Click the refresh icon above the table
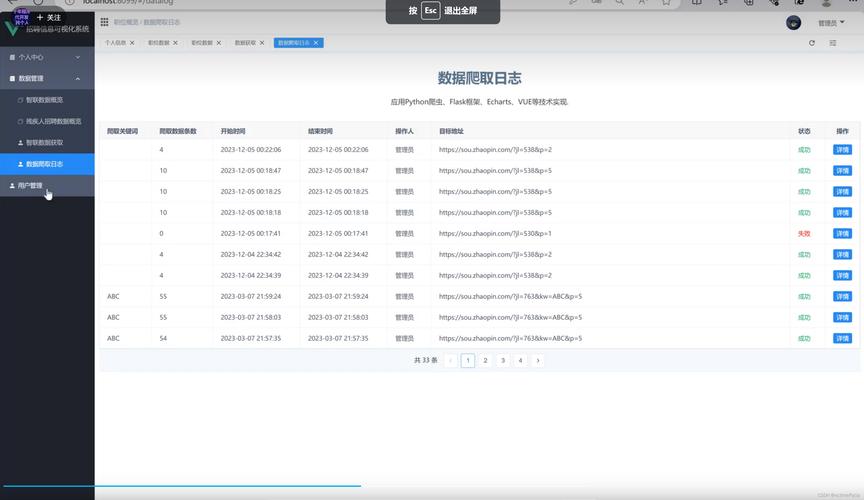Viewport: 864px width, 500px height. coord(811,43)
